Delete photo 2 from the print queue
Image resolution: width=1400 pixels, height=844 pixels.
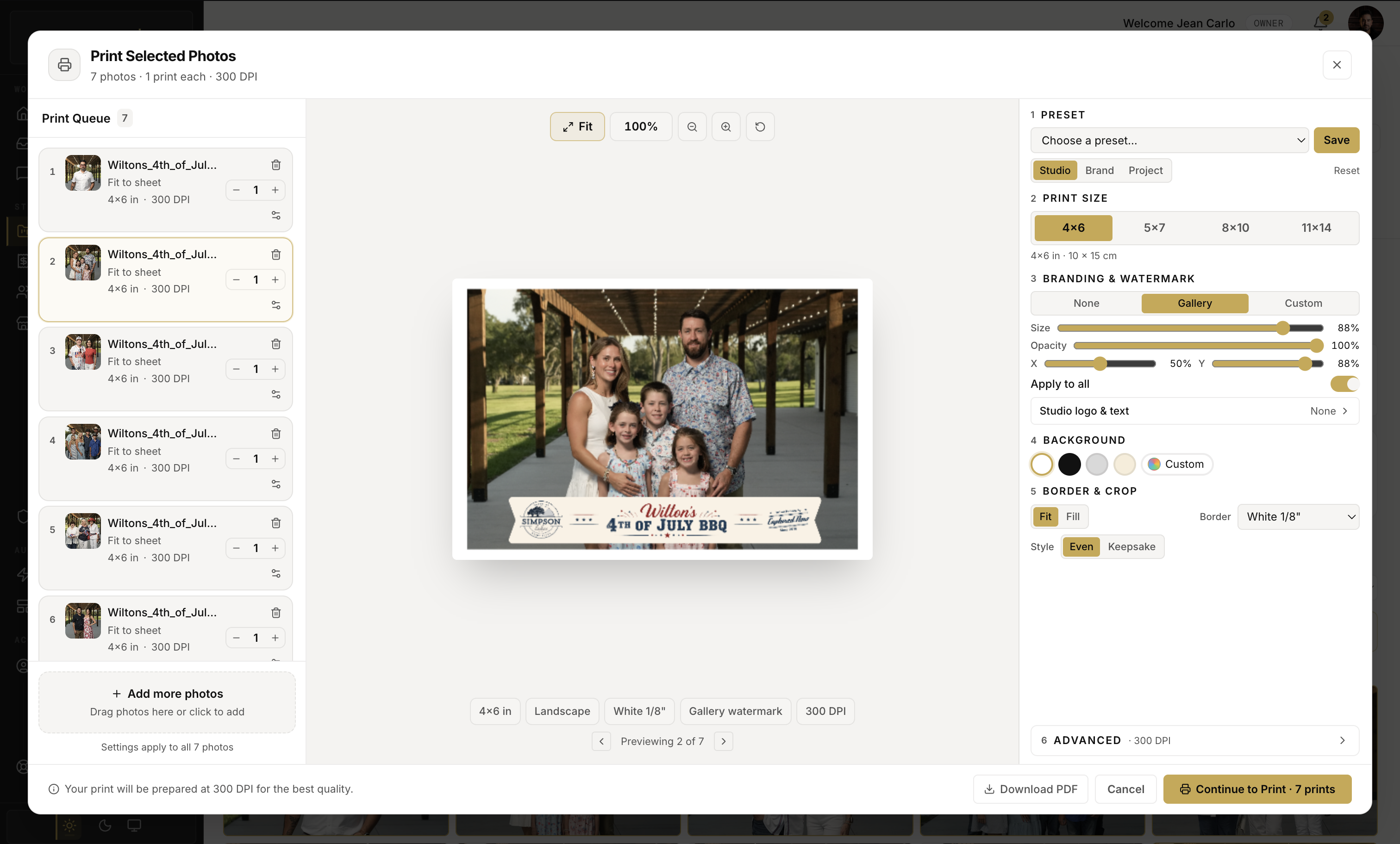click(x=275, y=254)
